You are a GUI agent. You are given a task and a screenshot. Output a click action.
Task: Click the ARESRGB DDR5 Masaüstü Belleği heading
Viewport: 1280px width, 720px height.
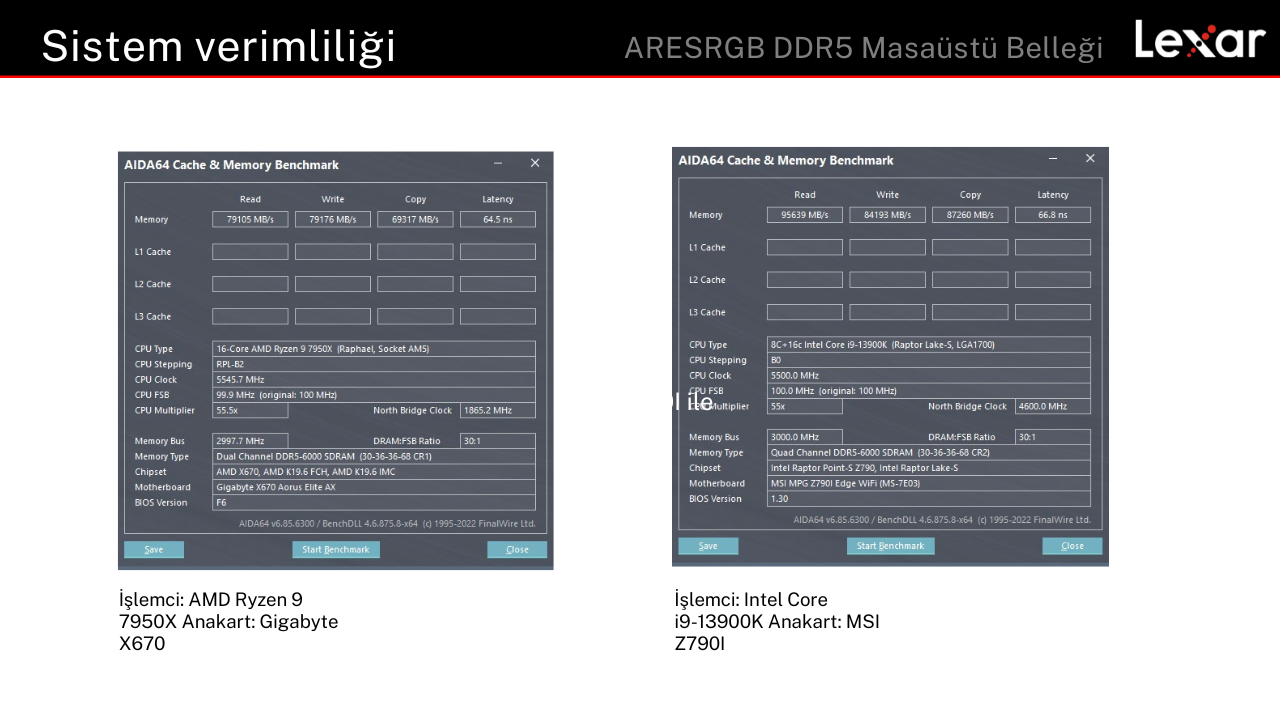[864, 47]
